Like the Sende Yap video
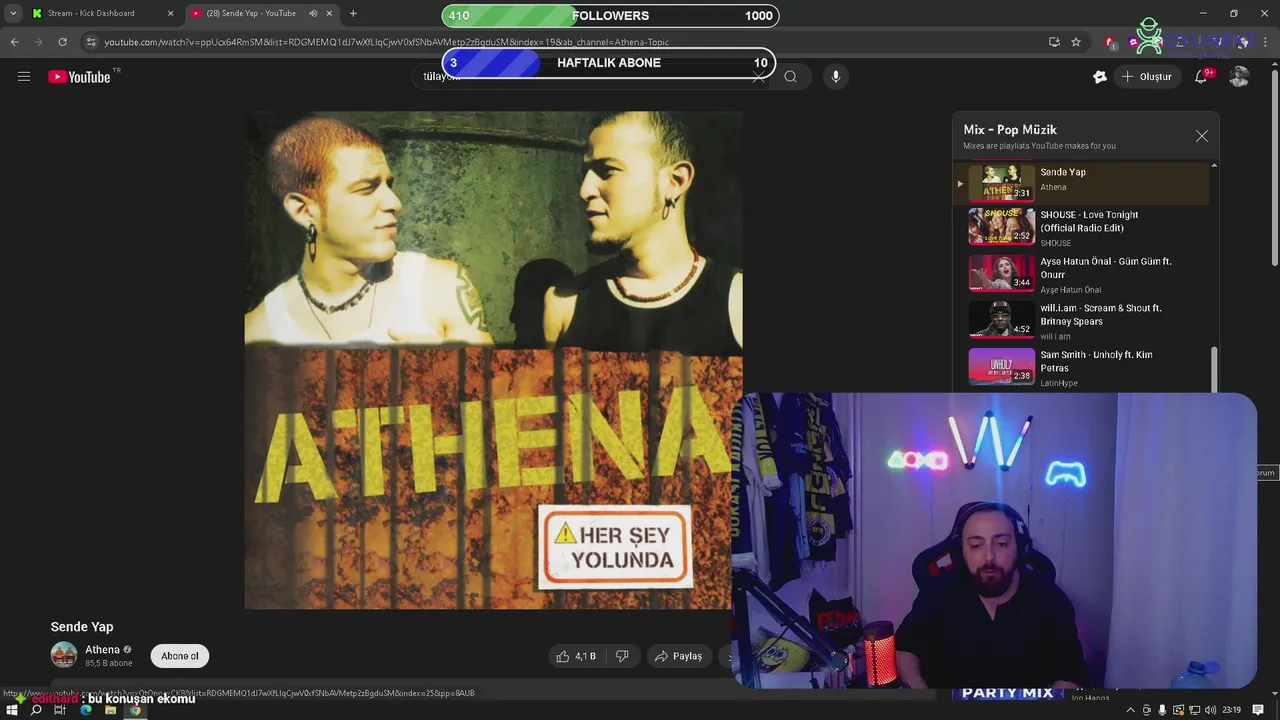 pyautogui.click(x=576, y=656)
